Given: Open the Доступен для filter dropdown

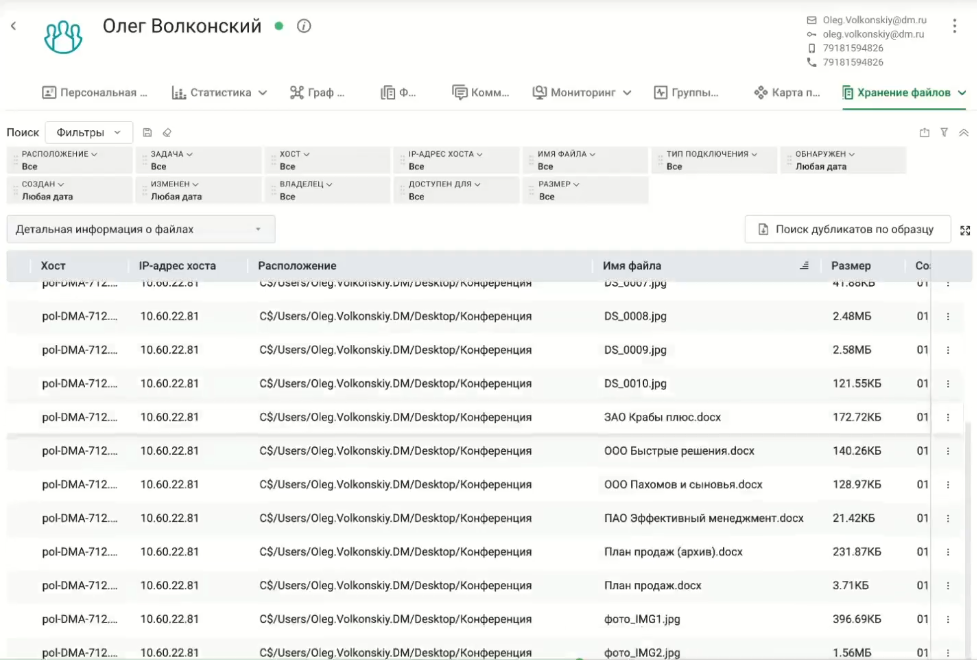Looking at the screenshot, I should (x=457, y=190).
